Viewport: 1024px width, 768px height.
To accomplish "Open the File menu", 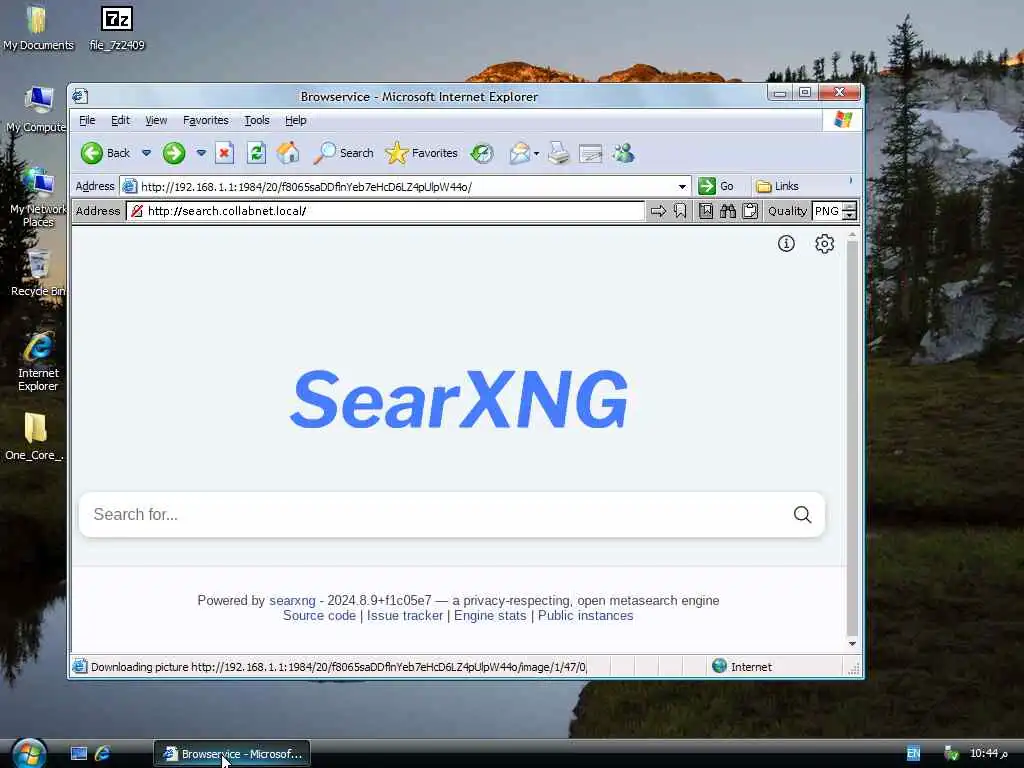I will pos(87,120).
